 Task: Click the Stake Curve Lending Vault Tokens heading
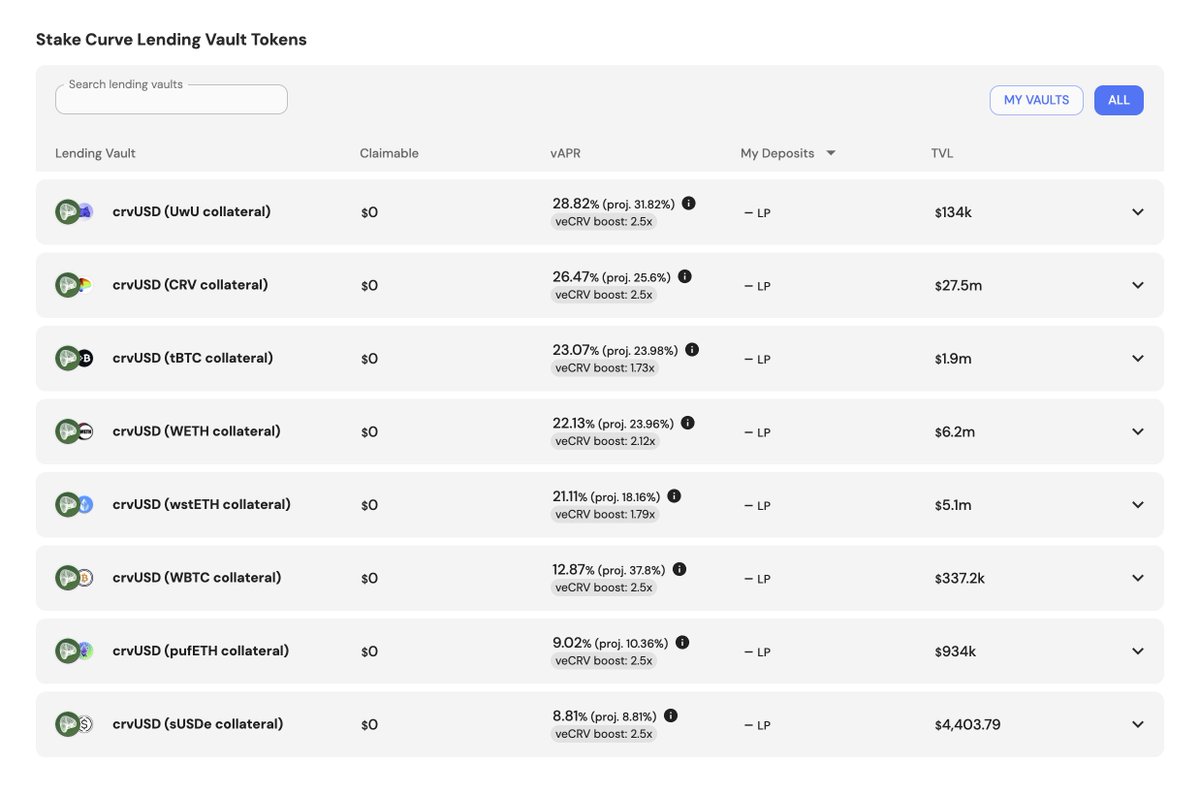click(171, 40)
